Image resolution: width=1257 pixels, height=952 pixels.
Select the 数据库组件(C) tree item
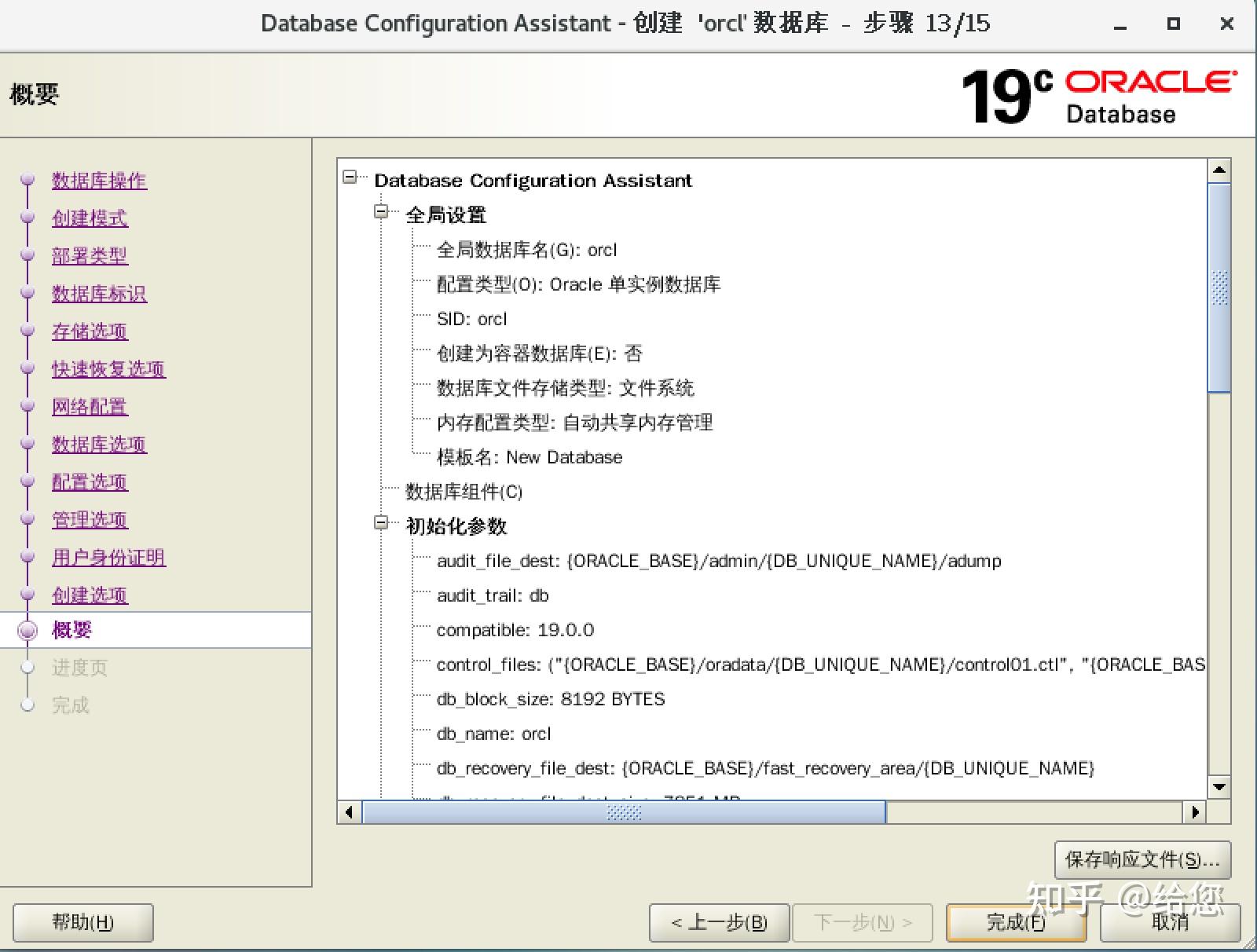tap(462, 492)
